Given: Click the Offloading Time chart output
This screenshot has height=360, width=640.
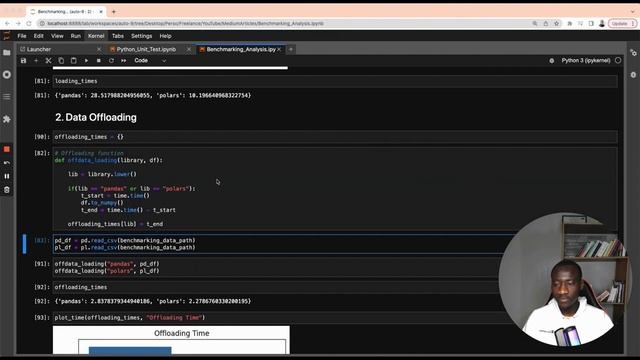Looking at the screenshot, I should pos(171,340).
